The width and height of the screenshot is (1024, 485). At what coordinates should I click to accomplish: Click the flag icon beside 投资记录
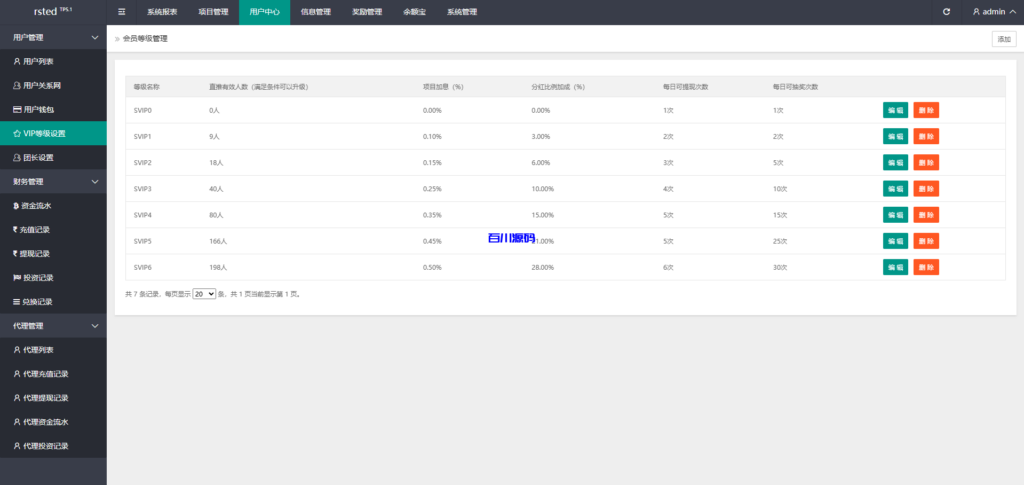(x=17, y=278)
